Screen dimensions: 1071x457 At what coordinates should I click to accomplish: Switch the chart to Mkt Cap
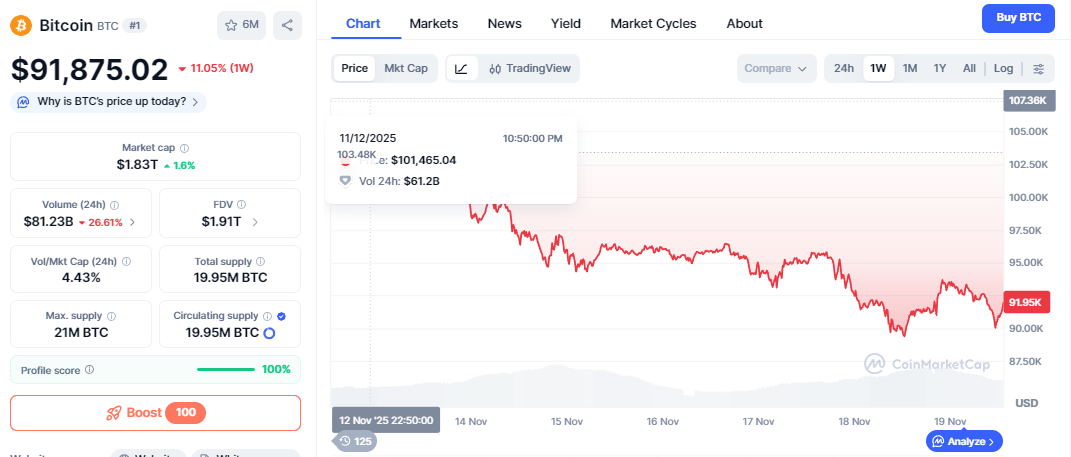406,68
